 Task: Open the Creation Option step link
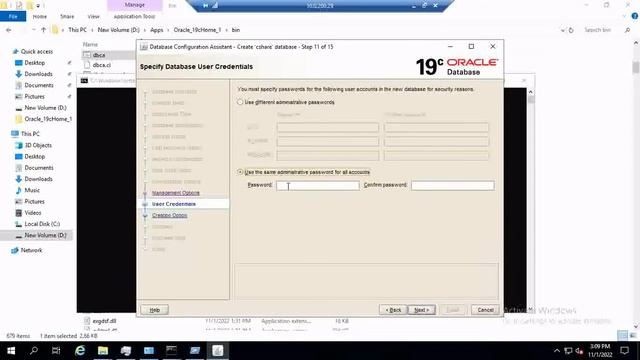169,215
